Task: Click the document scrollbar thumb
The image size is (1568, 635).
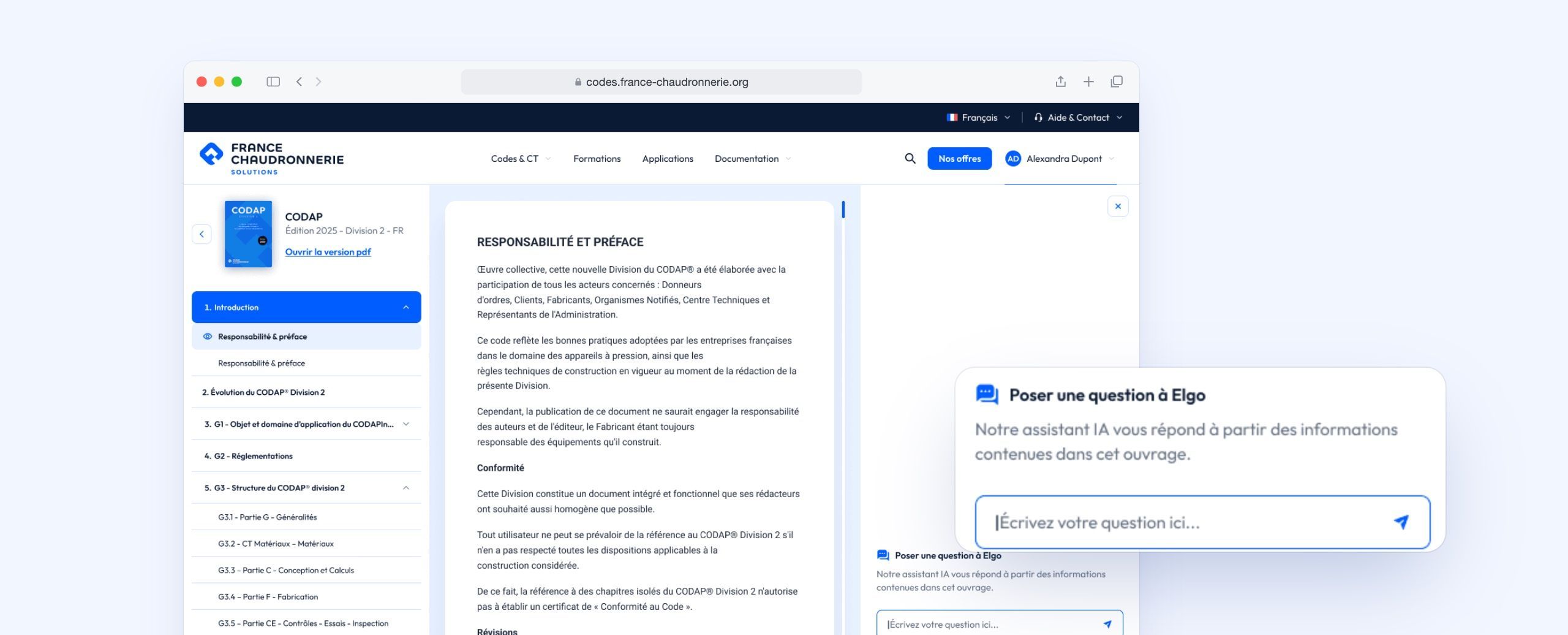Action: coord(843,210)
